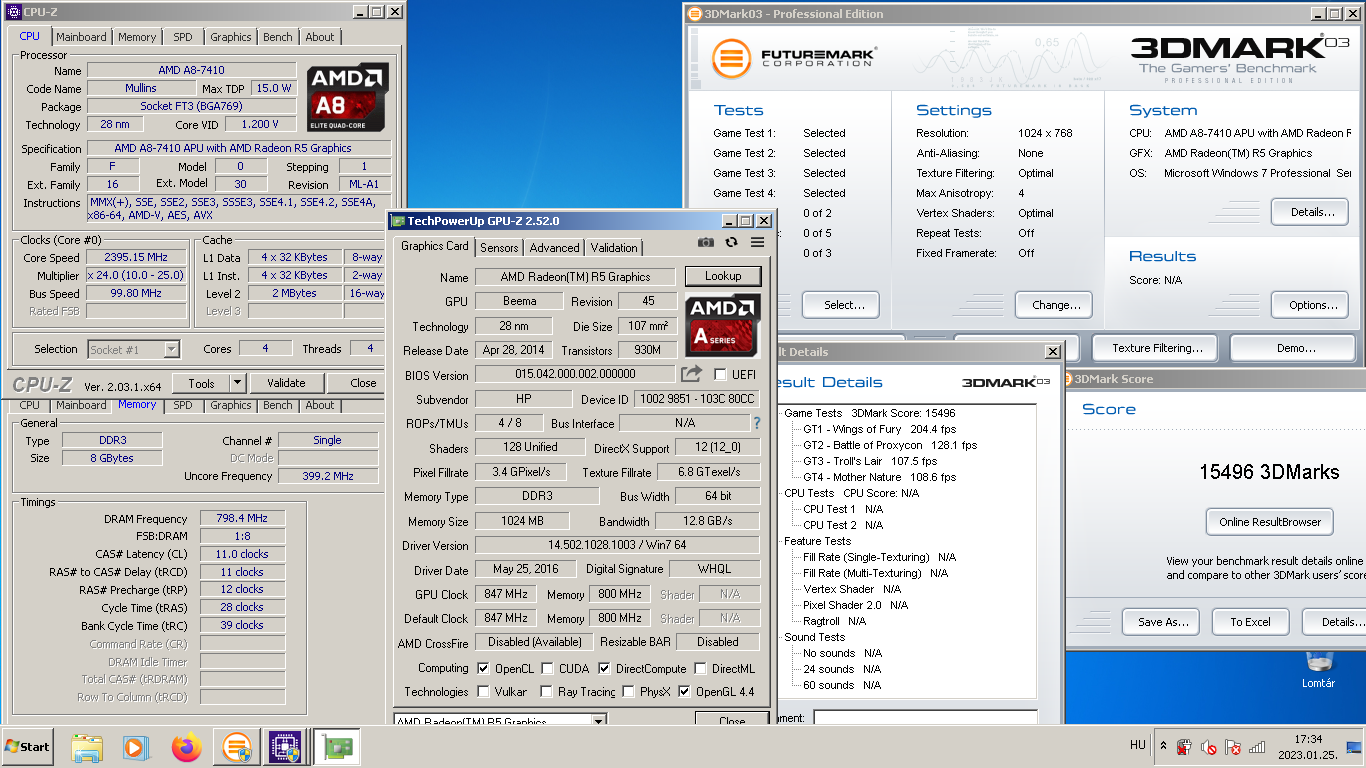Toggle the OpenCL checkbox
1366x768 pixels.
pyautogui.click(x=484, y=669)
